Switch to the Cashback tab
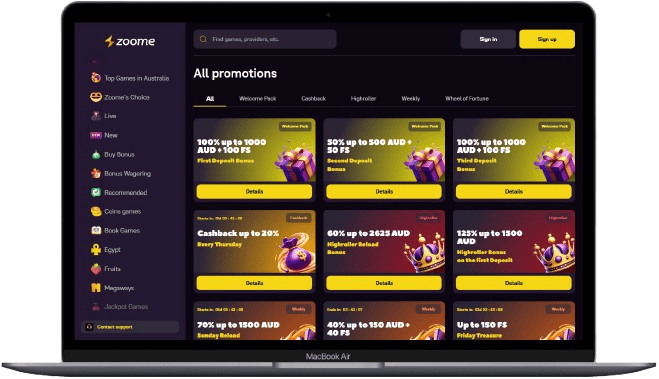659x379 pixels. point(314,98)
